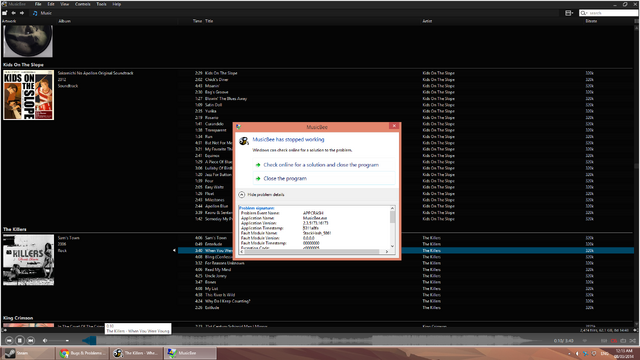640x360 pixels.
Task: Click the search magnifier dropdown
Action: click(584, 13)
